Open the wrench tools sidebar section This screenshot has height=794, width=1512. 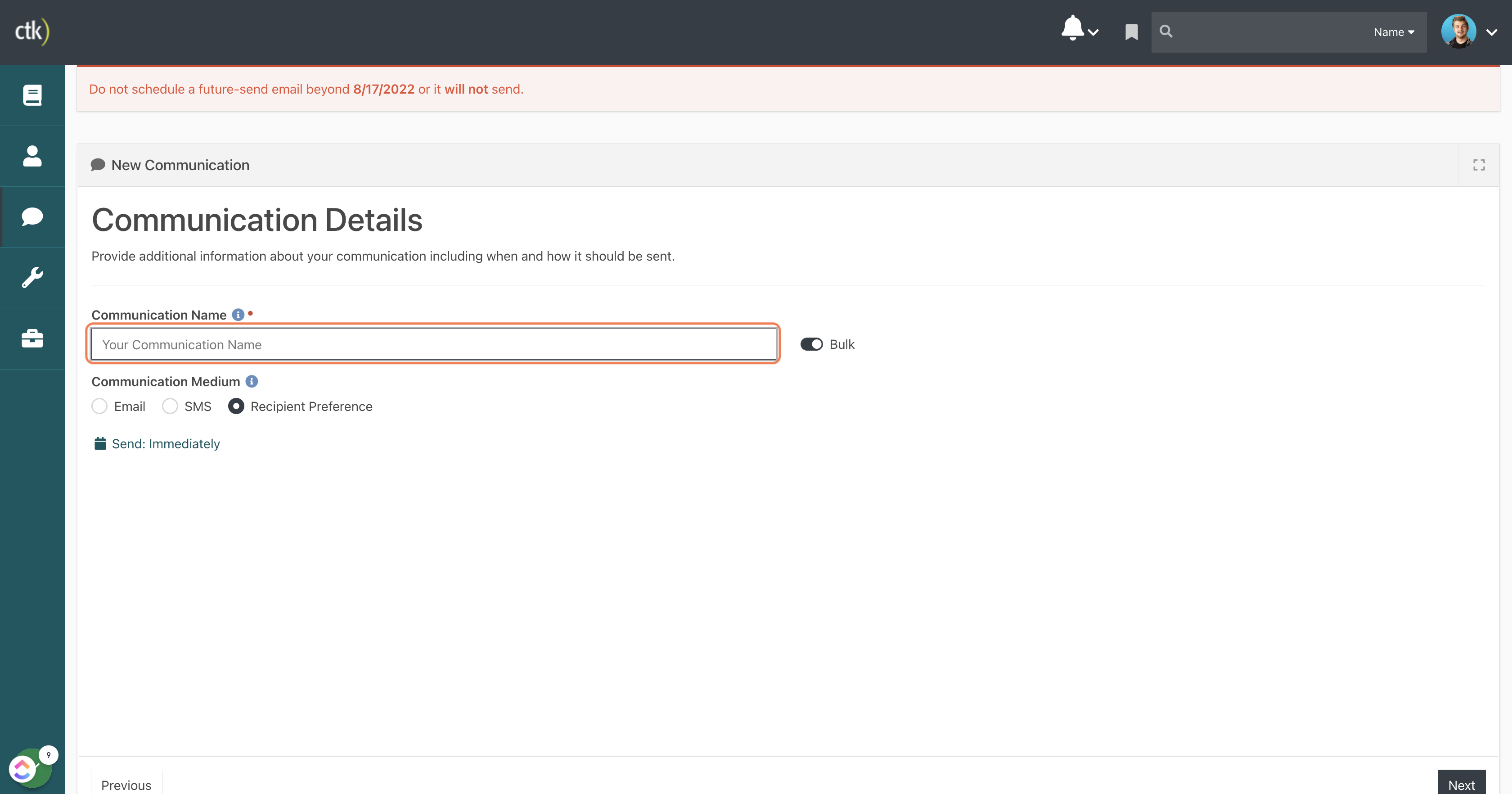tap(32, 277)
